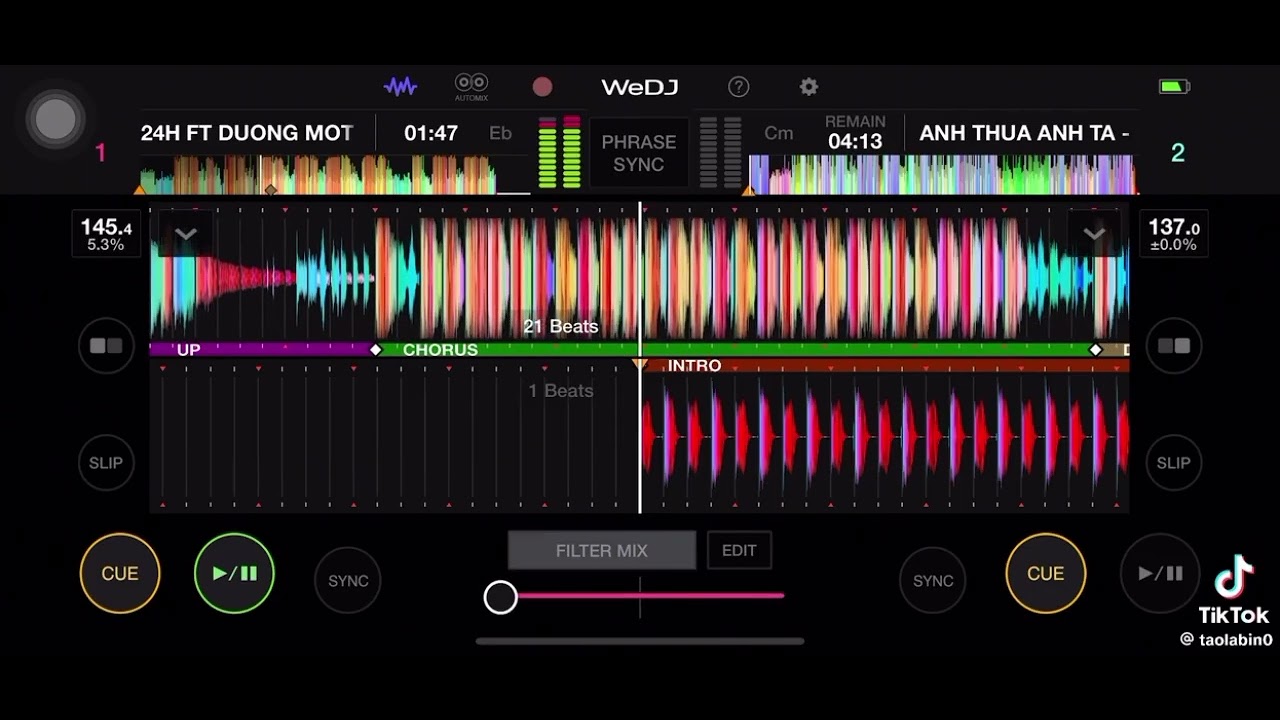Open deck 2 pad mode icon
The width and height of the screenshot is (1280, 720).
point(1174,346)
